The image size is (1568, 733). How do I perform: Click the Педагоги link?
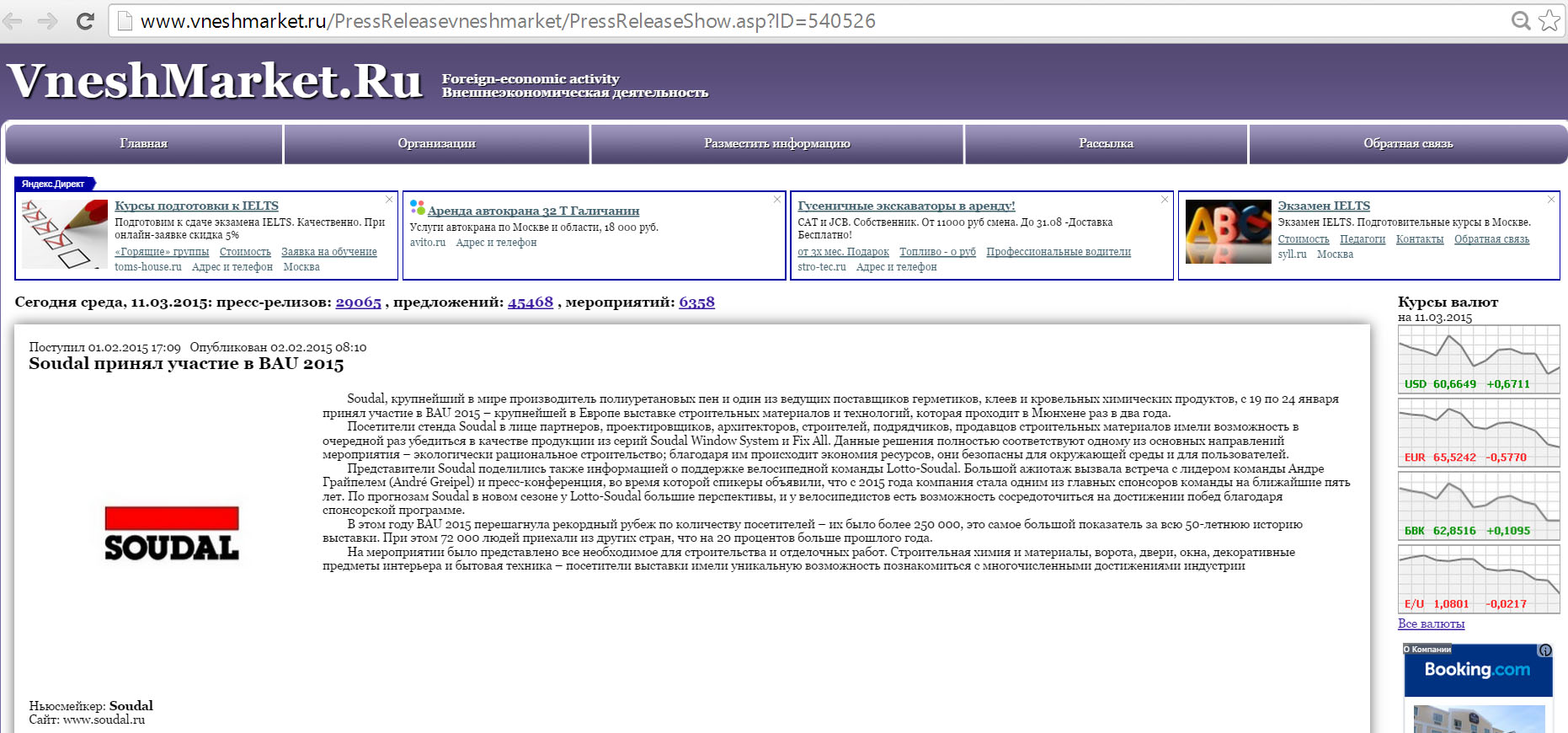pos(1363,239)
